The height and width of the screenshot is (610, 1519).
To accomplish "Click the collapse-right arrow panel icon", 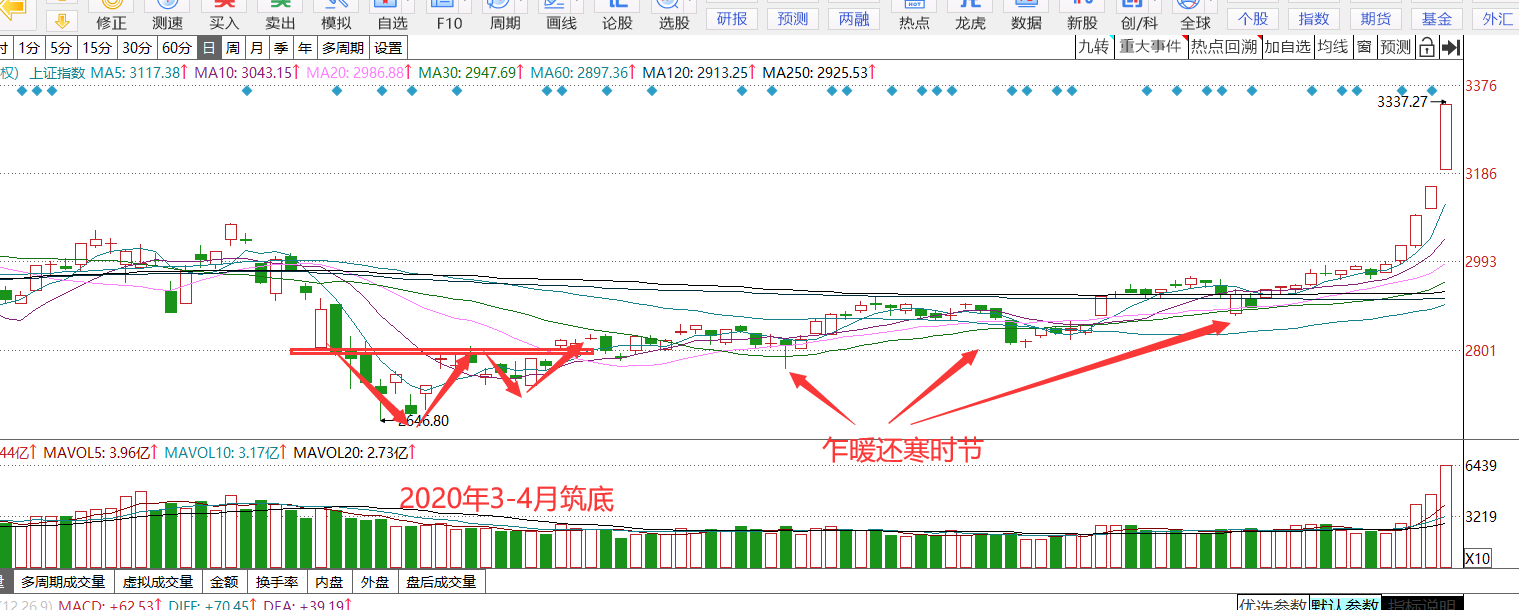I will point(1452,47).
